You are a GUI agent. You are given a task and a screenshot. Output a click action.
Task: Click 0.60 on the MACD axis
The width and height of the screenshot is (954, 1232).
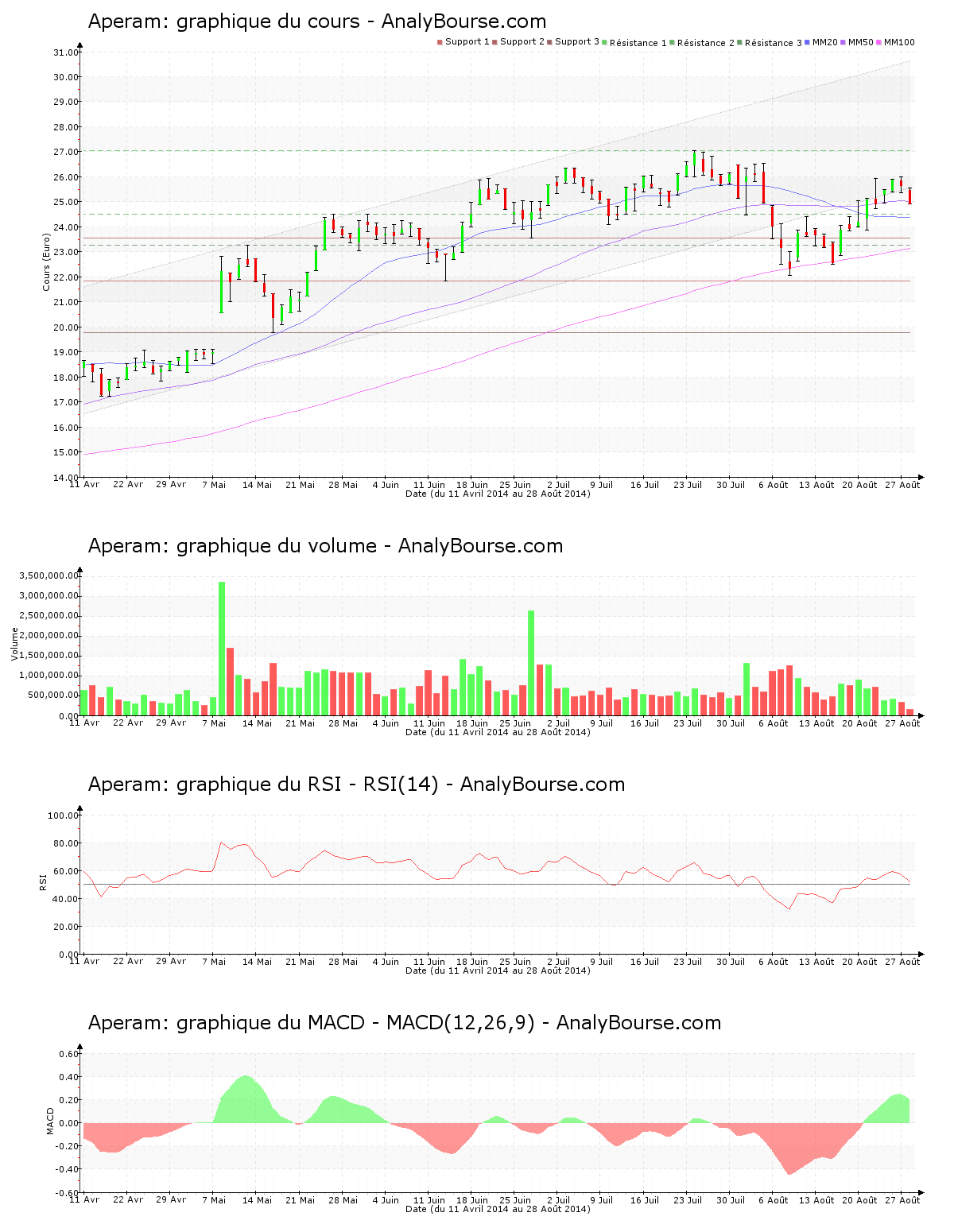point(68,1054)
